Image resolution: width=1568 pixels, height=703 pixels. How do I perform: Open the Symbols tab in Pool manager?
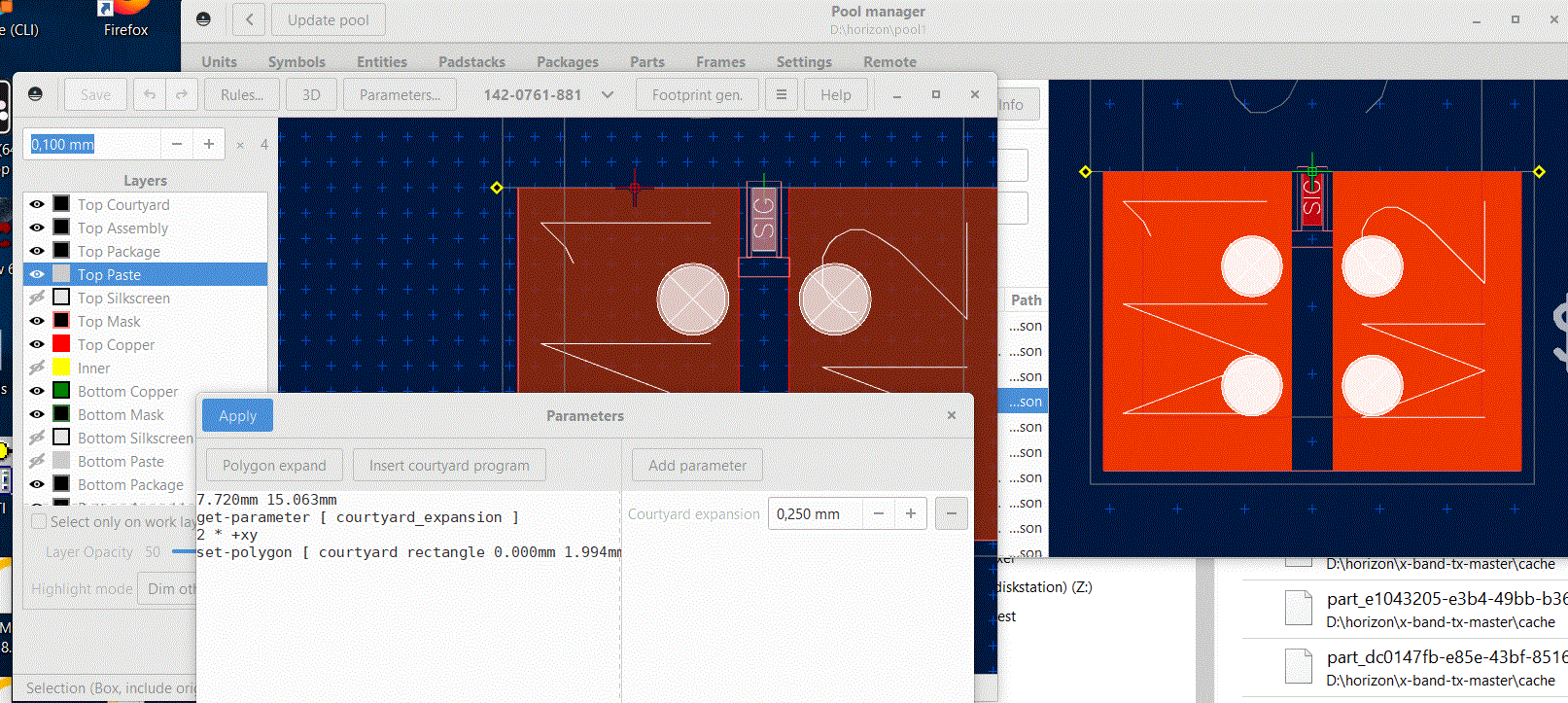click(x=296, y=61)
